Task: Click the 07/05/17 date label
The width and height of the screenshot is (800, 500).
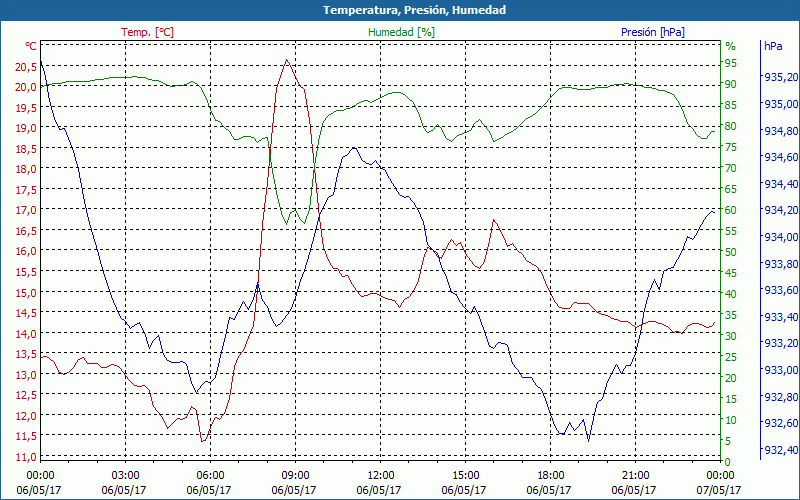Action: [718, 491]
